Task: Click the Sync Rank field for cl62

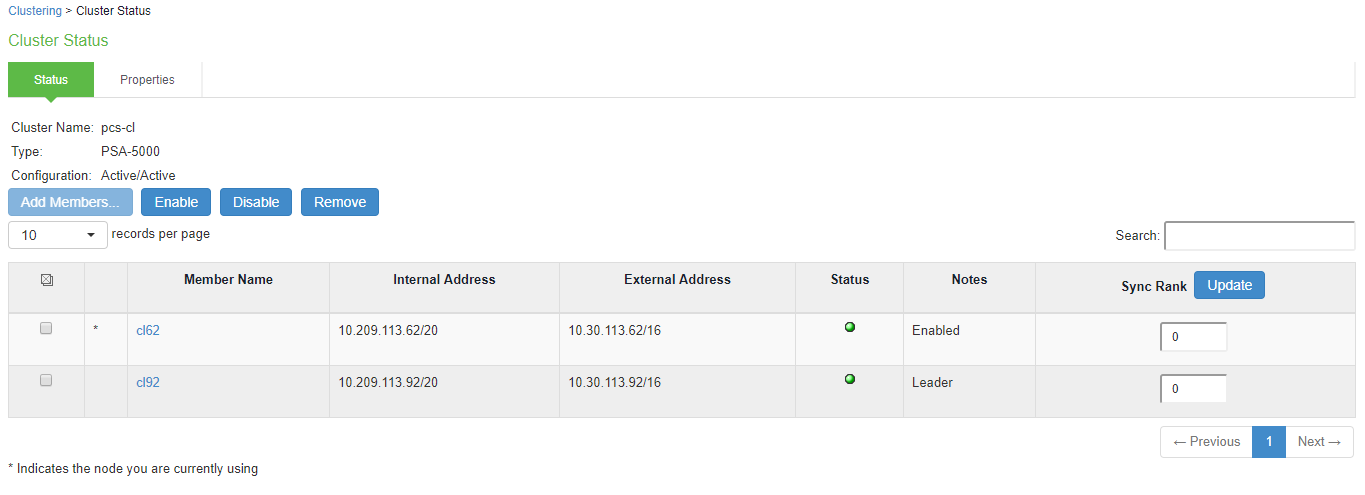Action: 1194,337
